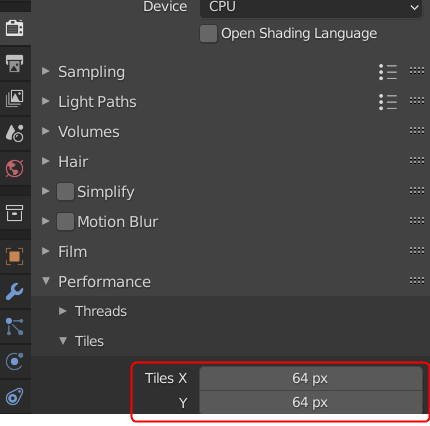Open the Device CPU dropdown
Screen dimensions: 430x426
[x=311, y=7]
